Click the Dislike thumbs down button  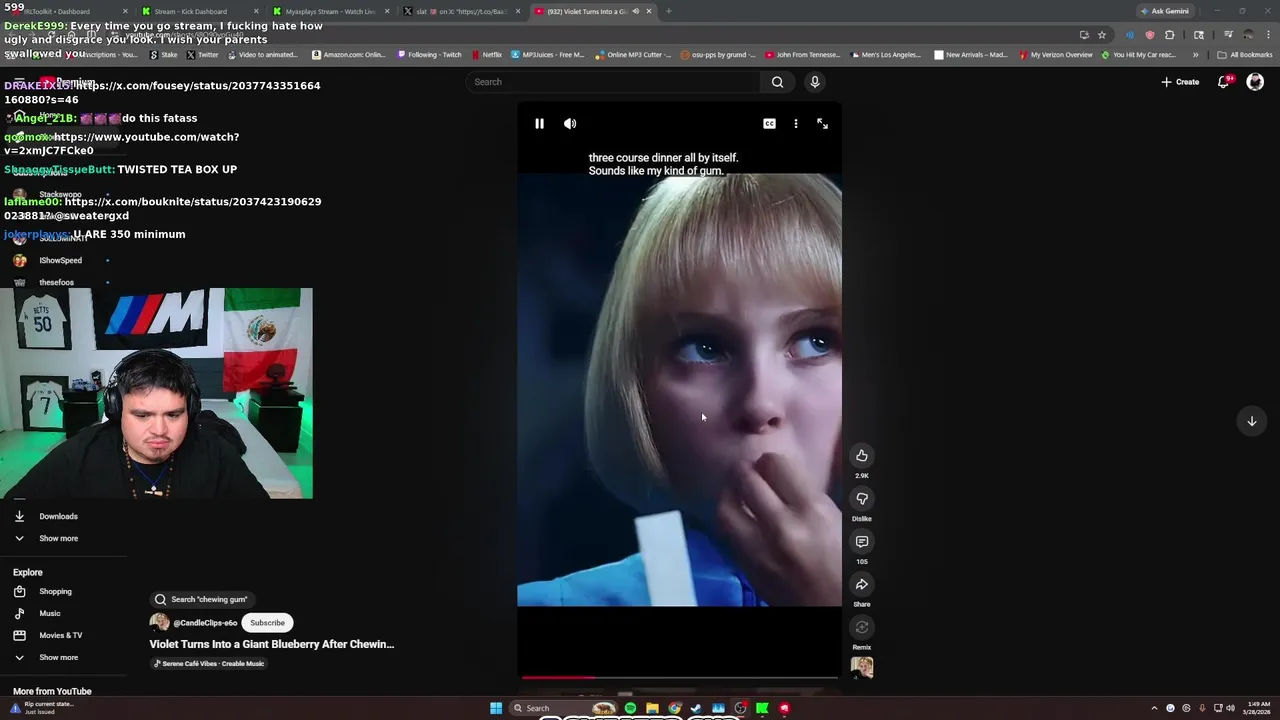(862, 499)
